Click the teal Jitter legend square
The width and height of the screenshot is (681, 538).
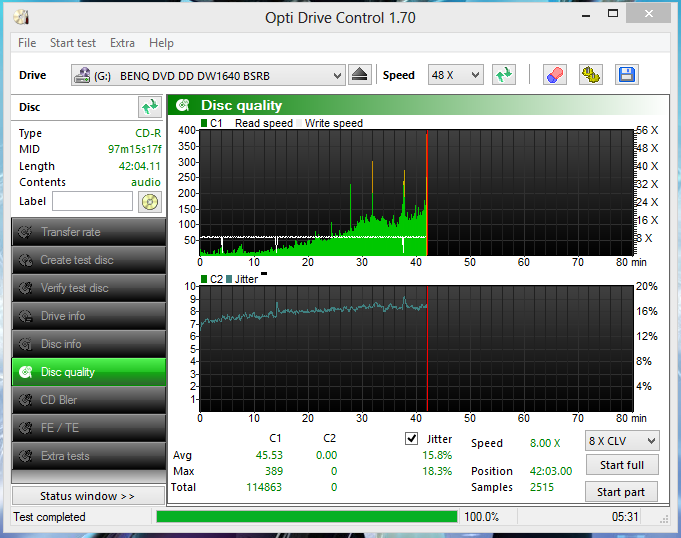[x=229, y=279]
